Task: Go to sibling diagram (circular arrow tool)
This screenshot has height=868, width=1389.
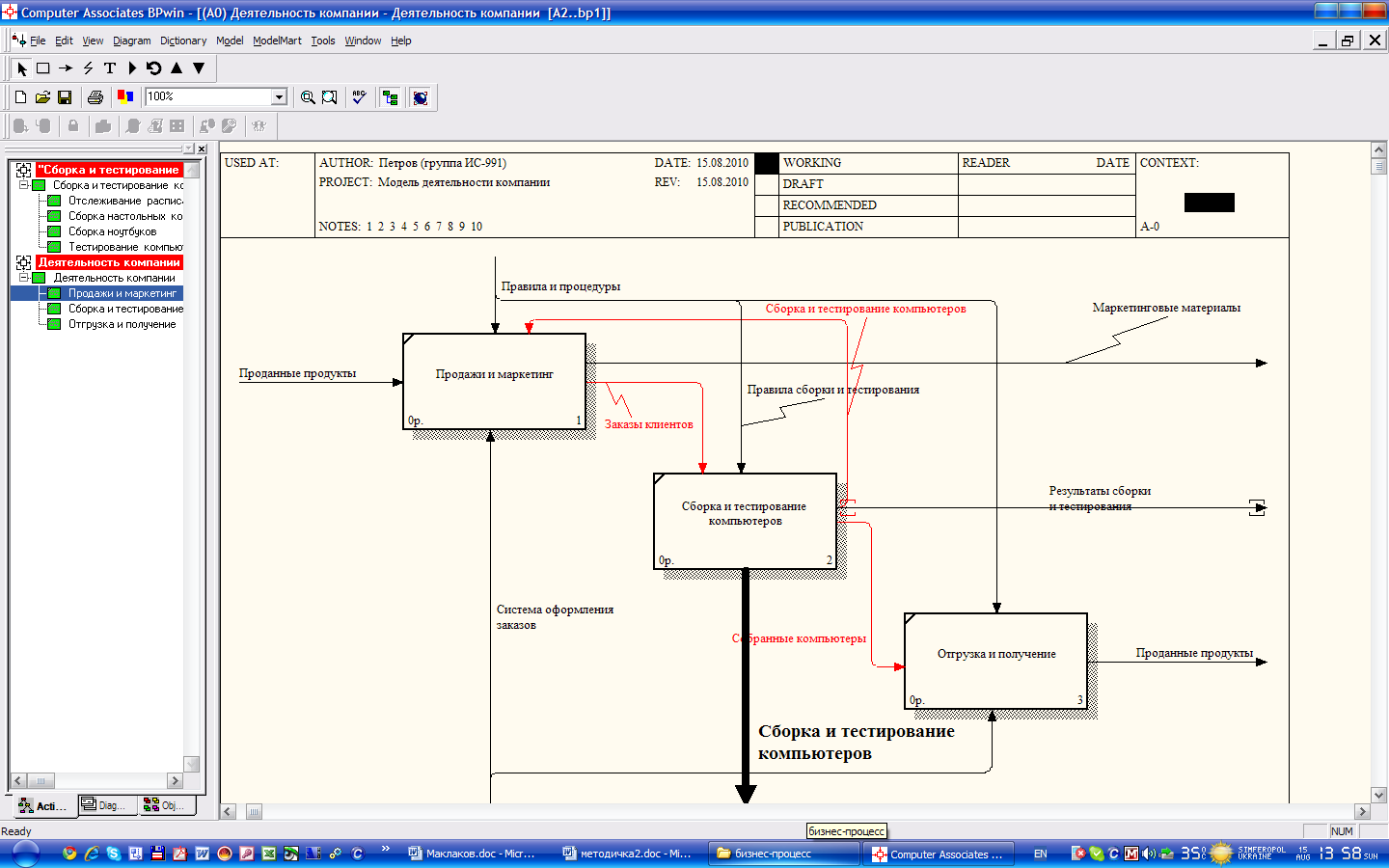Action: pos(154,68)
